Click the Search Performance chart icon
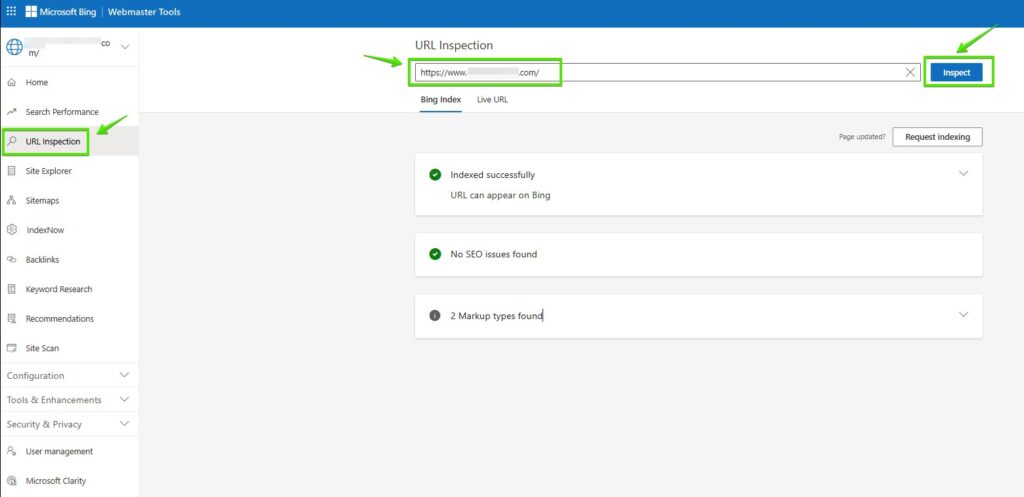The image size is (1024, 497). pos(12,112)
